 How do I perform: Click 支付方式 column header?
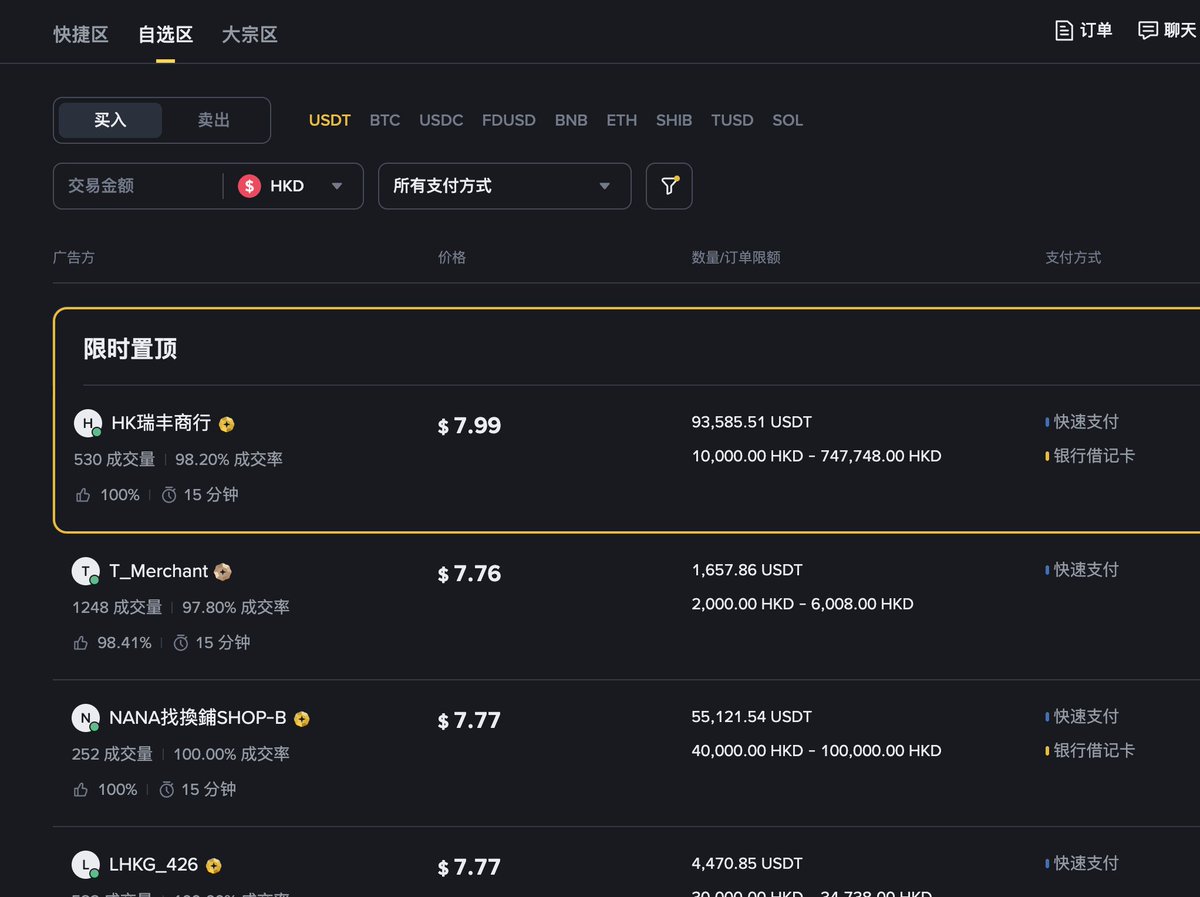coord(1073,257)
